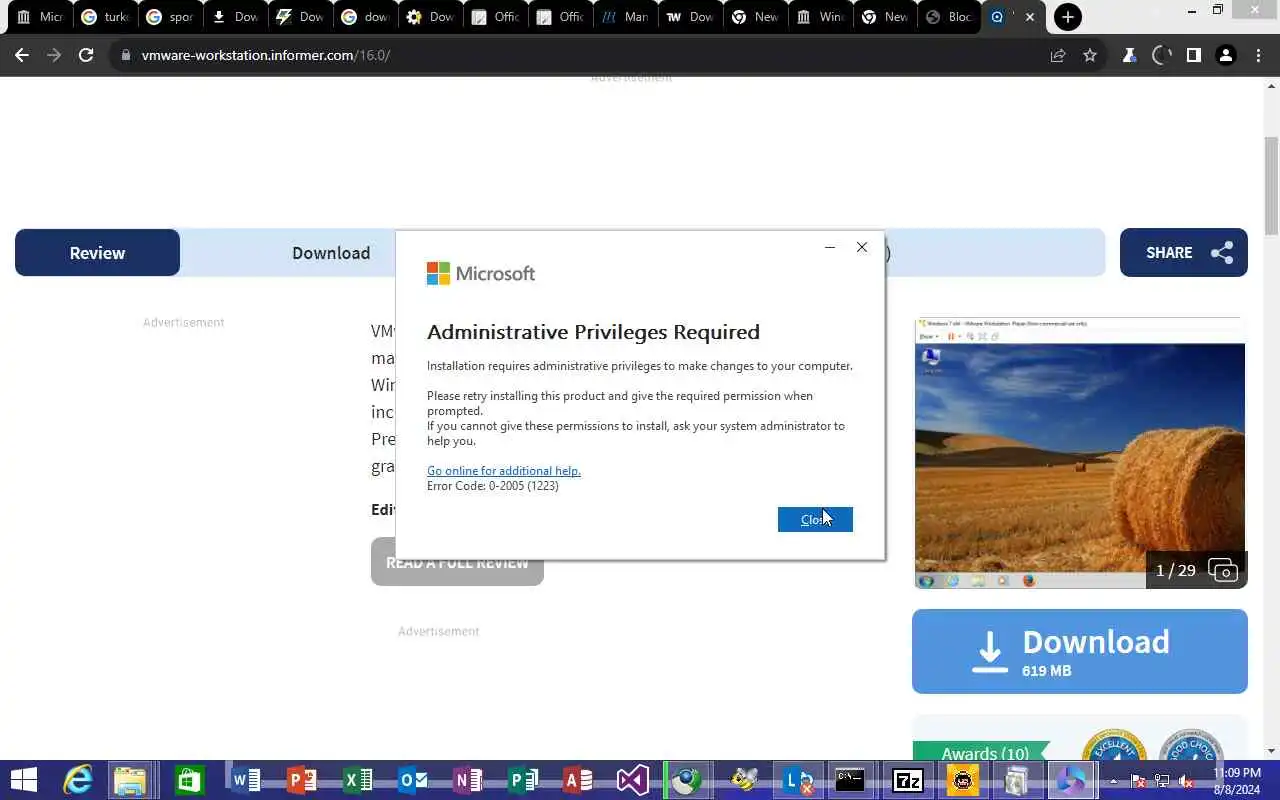This screenshot has width=1280, height=800.
Task: Click the SHARE button
Action: (x=1184, y=253)
